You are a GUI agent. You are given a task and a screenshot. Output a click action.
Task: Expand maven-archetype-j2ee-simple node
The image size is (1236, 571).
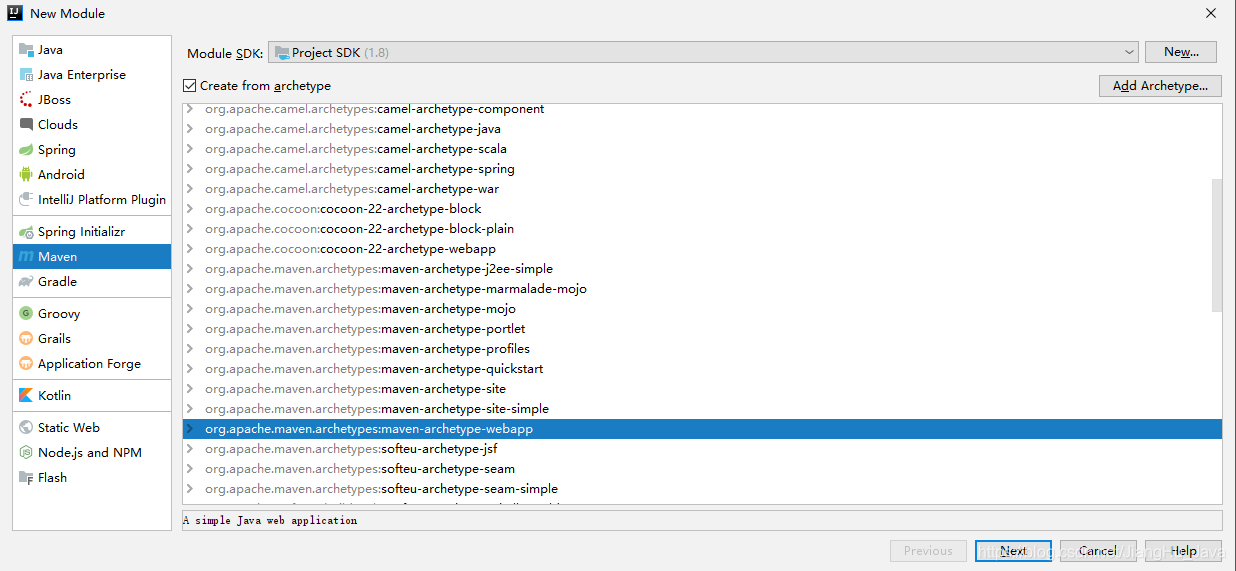coord(189,269)
